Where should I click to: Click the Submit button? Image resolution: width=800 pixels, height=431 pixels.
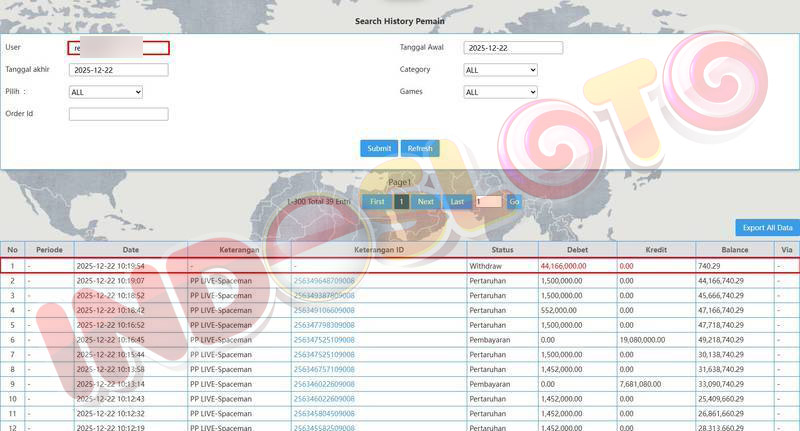click(x=379, y=148)
